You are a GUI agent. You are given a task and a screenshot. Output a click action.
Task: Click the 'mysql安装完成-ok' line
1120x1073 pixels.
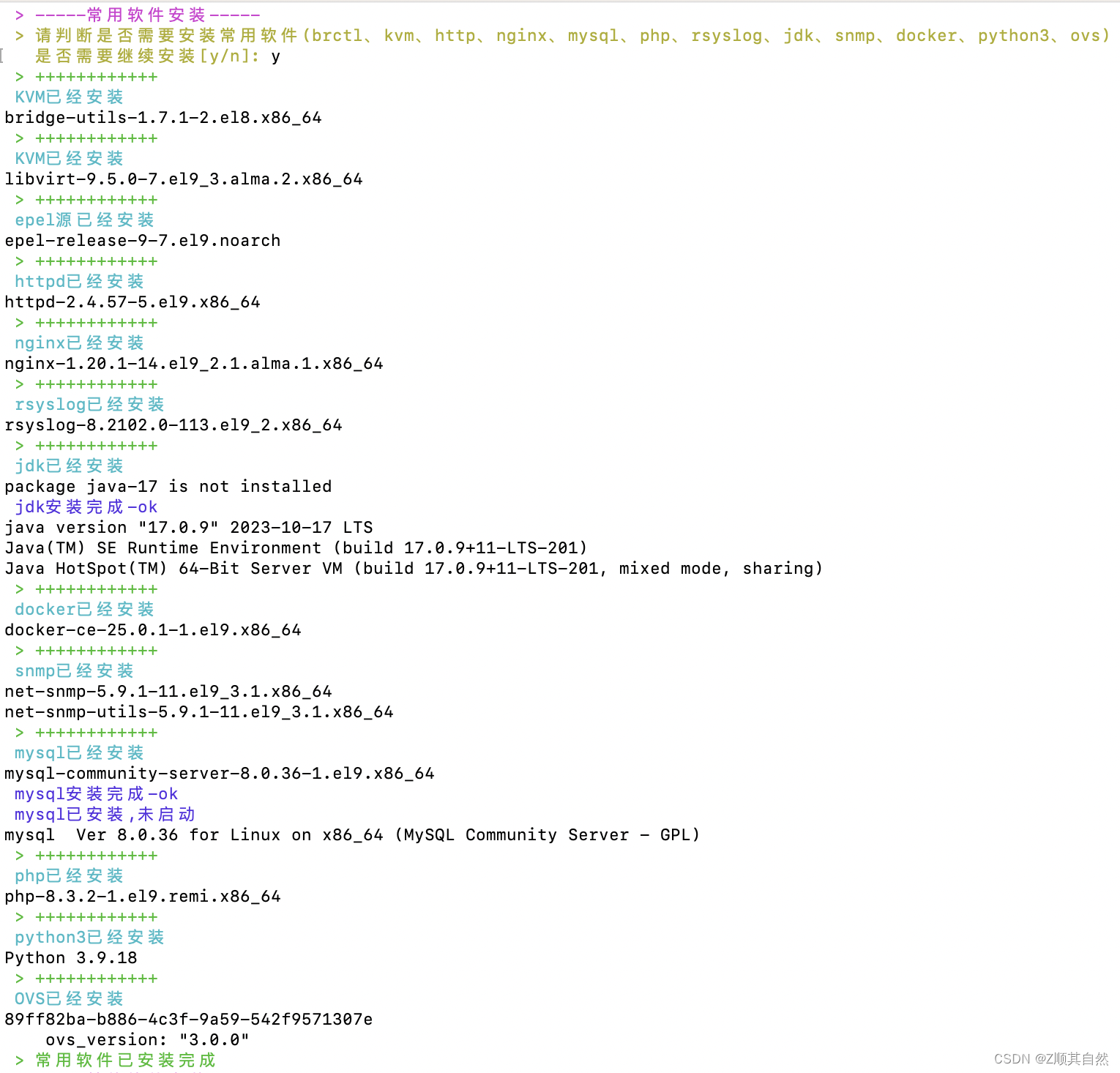(x=96, y=794)
